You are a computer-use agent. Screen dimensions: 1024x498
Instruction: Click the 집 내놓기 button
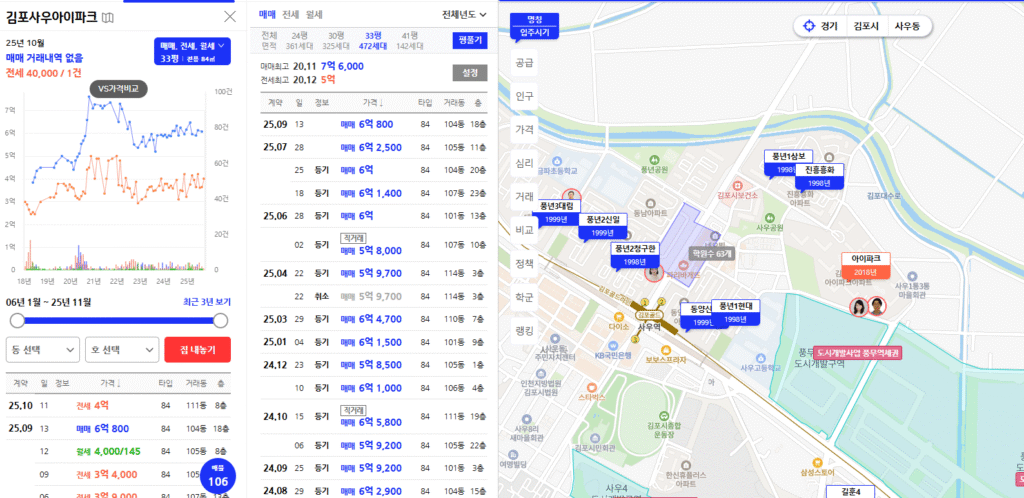198,350
